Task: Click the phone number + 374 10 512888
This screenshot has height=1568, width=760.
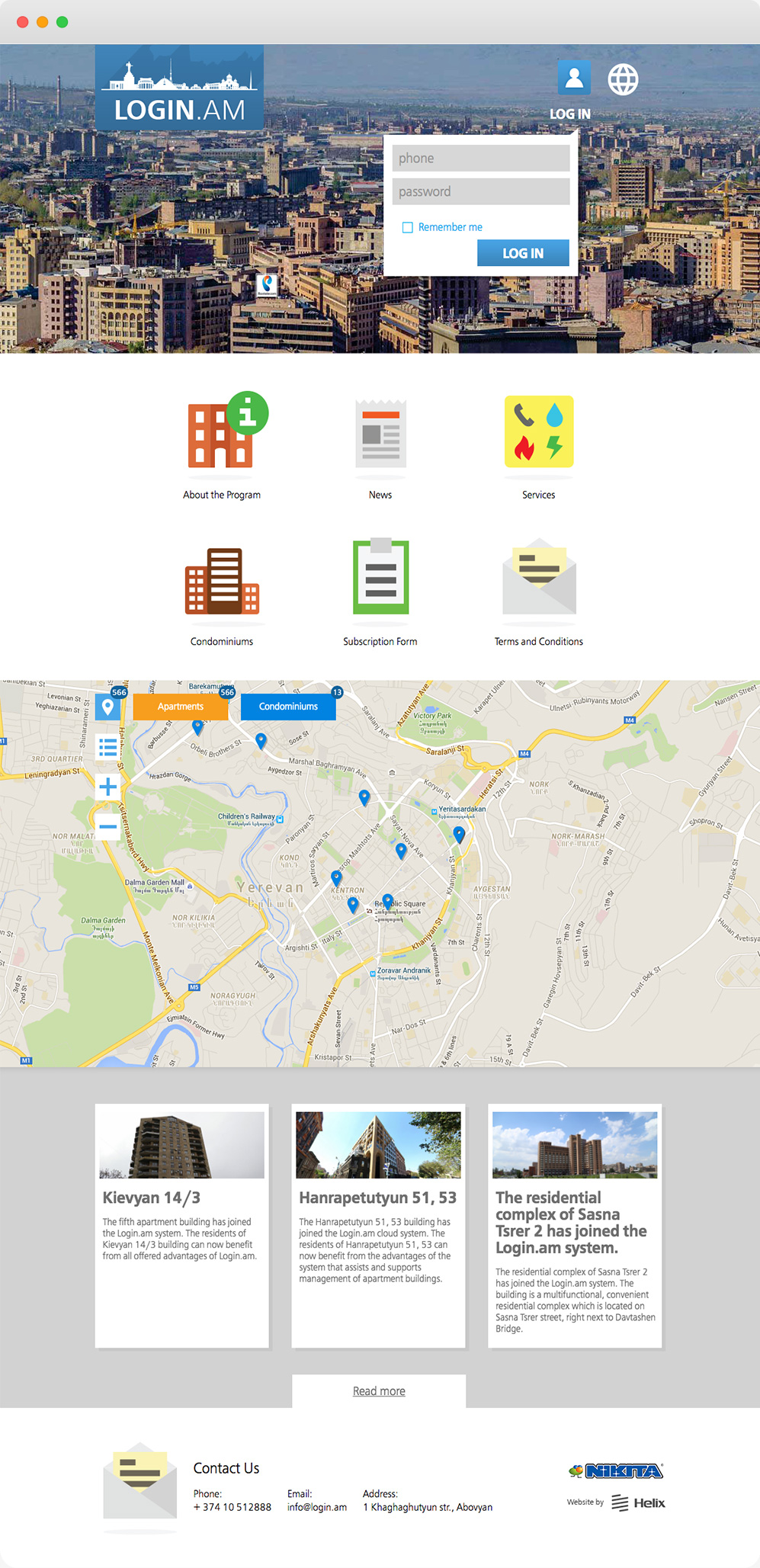Action: tap(232, 1507)
